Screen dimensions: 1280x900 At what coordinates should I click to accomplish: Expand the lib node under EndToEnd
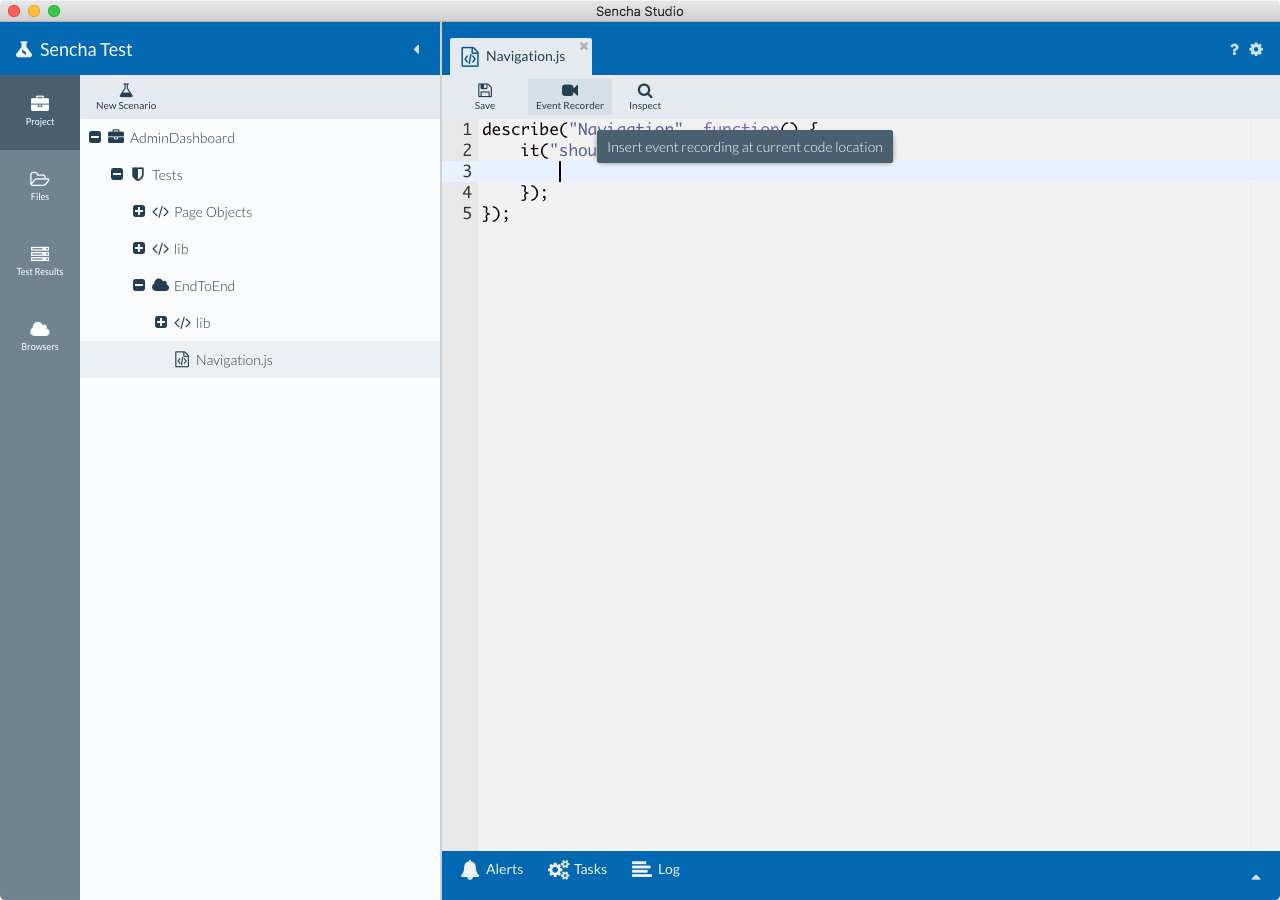pos(161,323)
